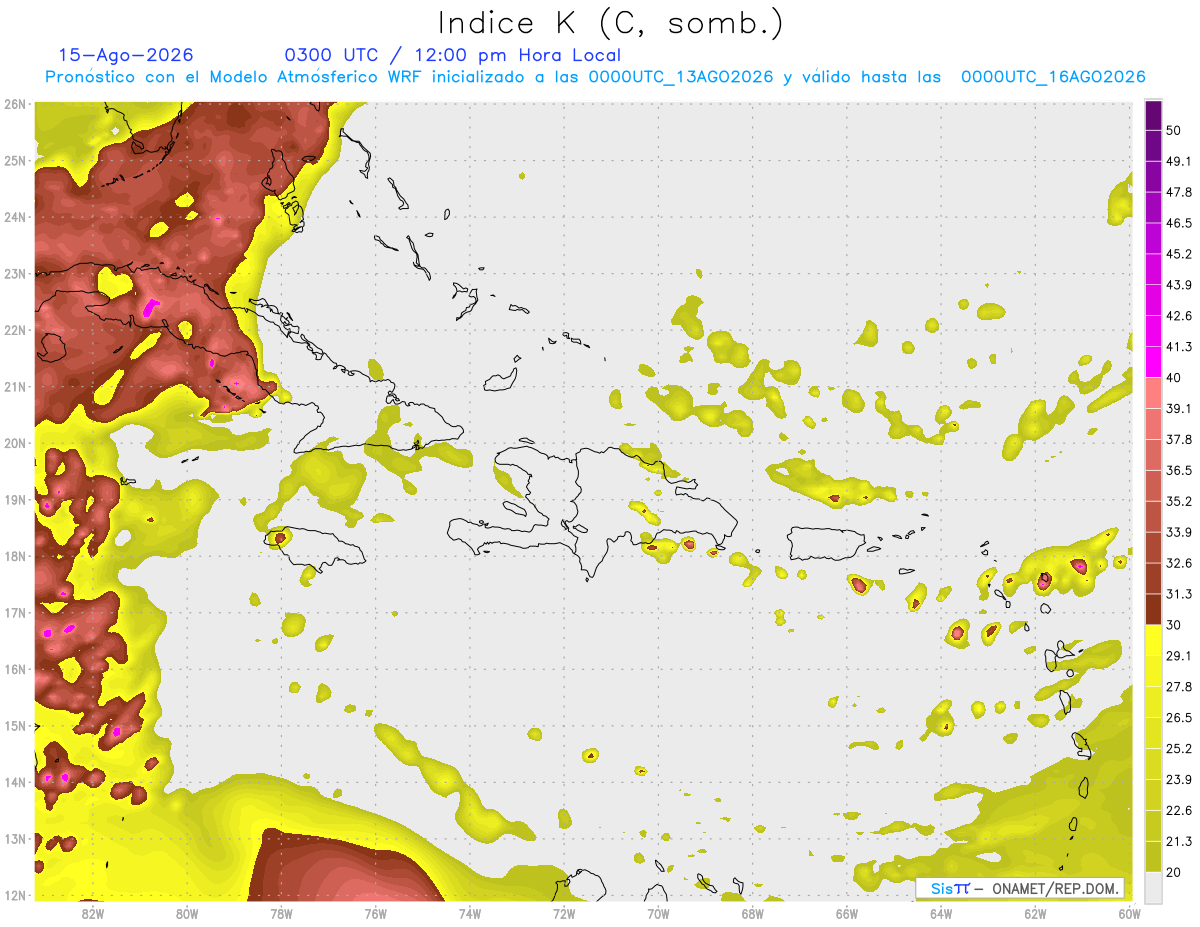This screenshot has height=927, width=1200.
Task: Click the "30" value on the color scale
Action: (x=1173, y=625)
